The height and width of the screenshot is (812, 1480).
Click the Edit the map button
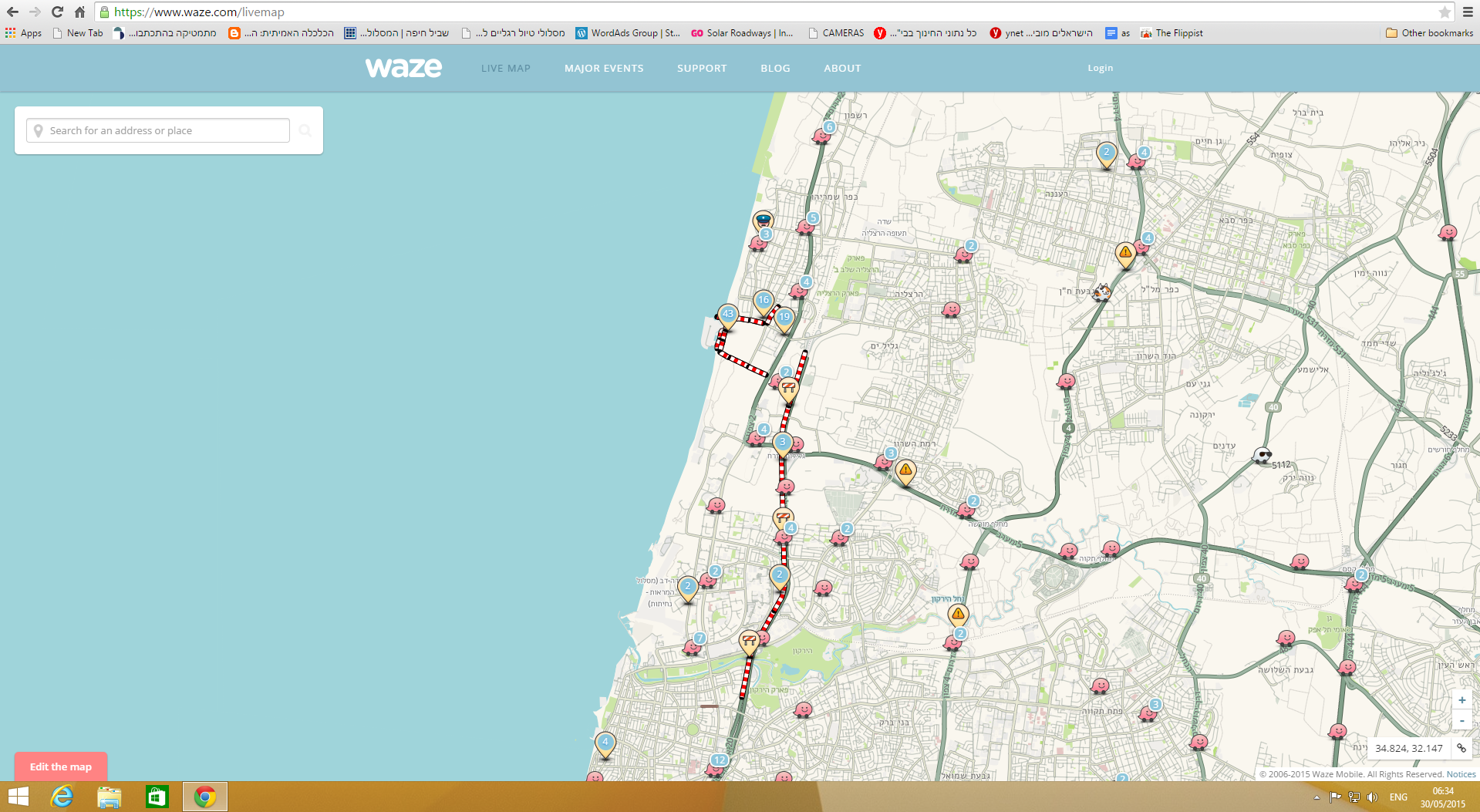coord(61,767)
